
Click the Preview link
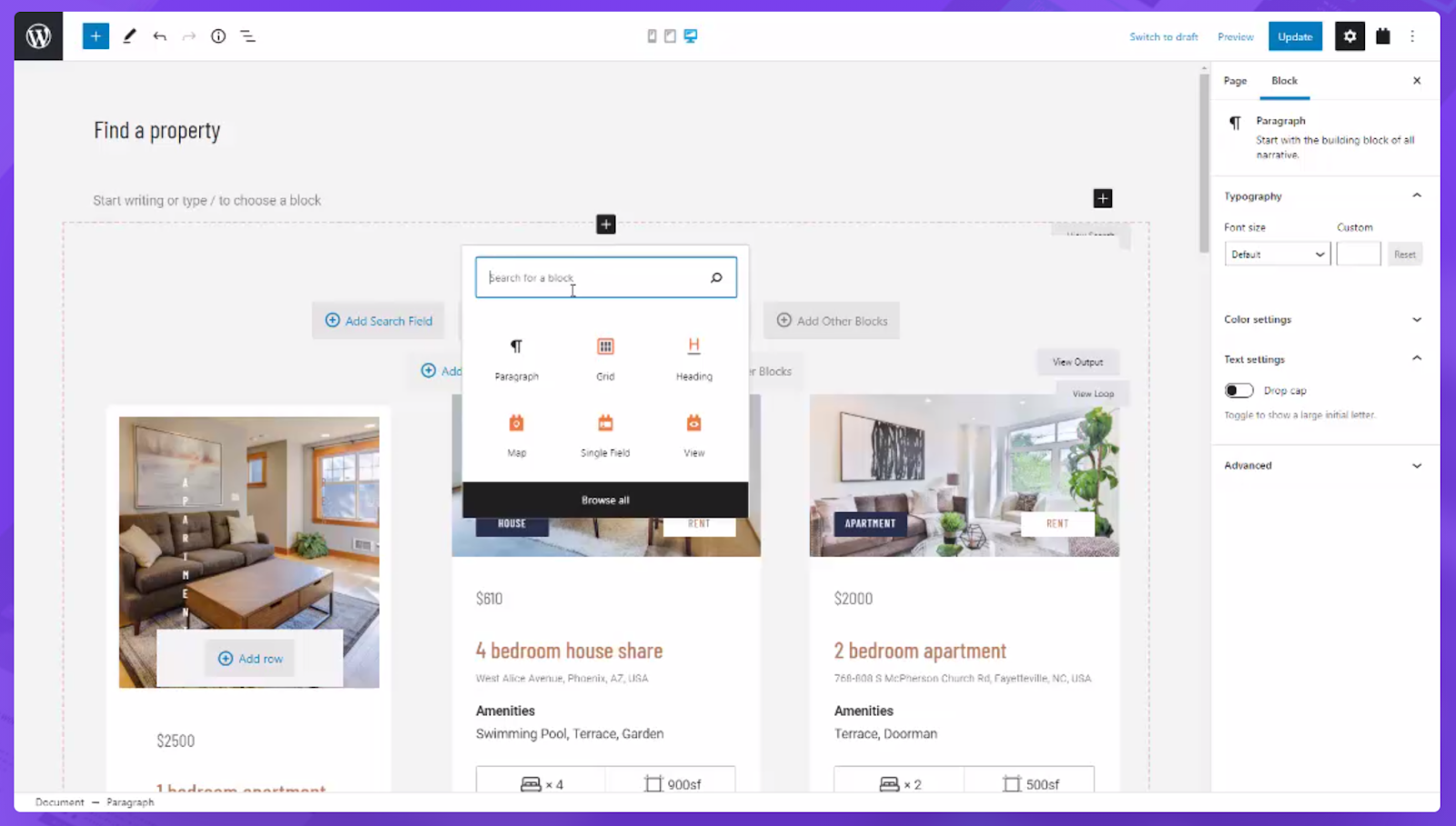pyautogui.click(x=1235, y=37)
